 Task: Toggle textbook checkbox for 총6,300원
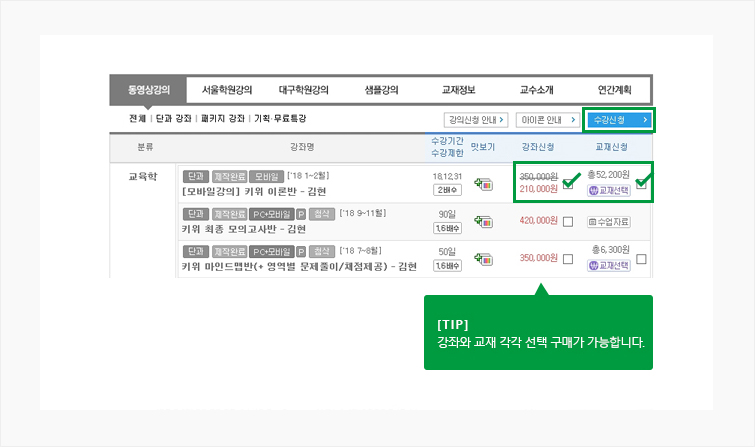(x=641, y=259)
